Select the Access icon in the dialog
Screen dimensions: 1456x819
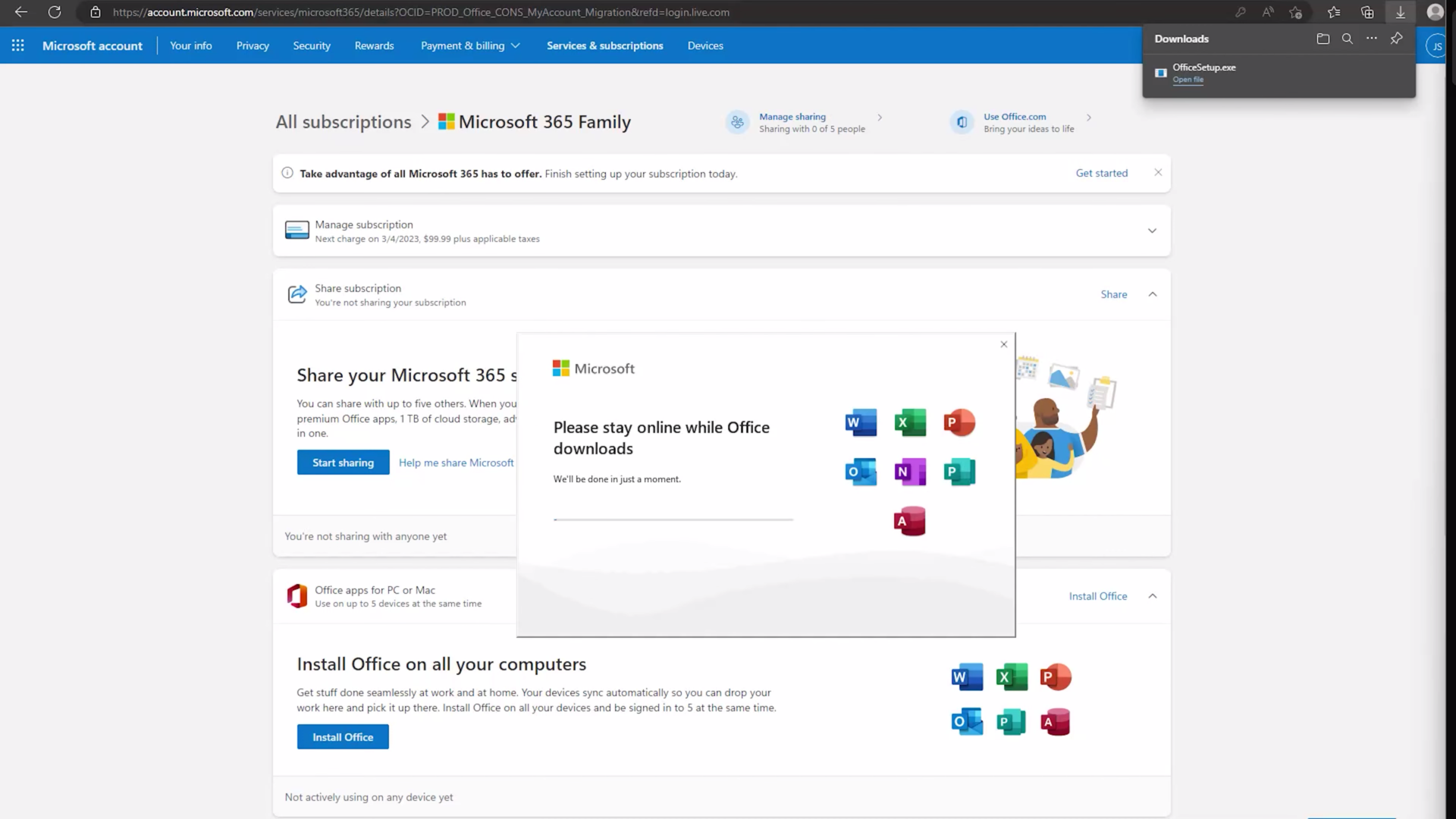click(x=910, y=521)
